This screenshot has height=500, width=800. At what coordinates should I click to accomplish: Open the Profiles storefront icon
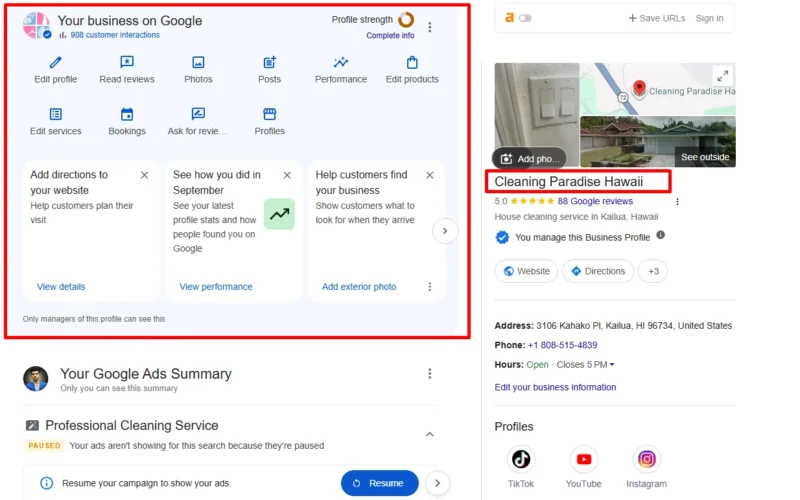269,114
